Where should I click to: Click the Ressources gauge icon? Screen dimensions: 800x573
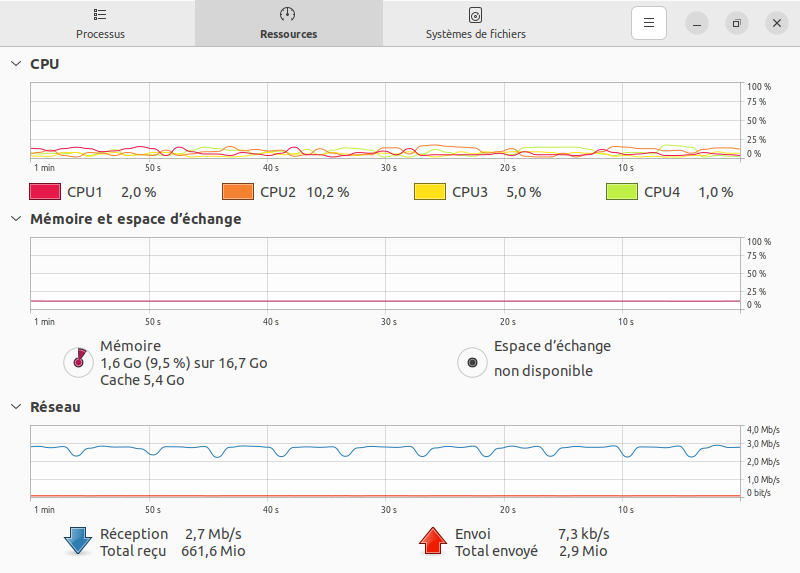click(x=288, y=15)
